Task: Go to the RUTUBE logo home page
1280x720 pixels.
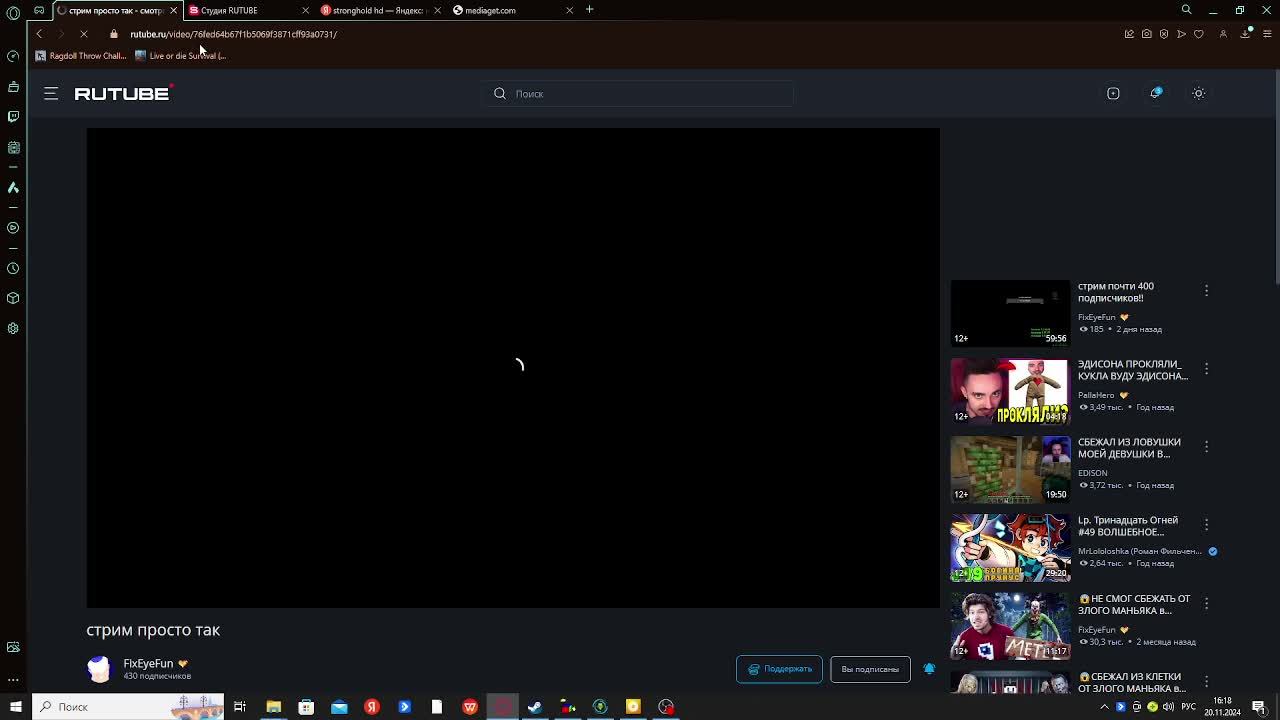Action: click(x=123, y=93)
